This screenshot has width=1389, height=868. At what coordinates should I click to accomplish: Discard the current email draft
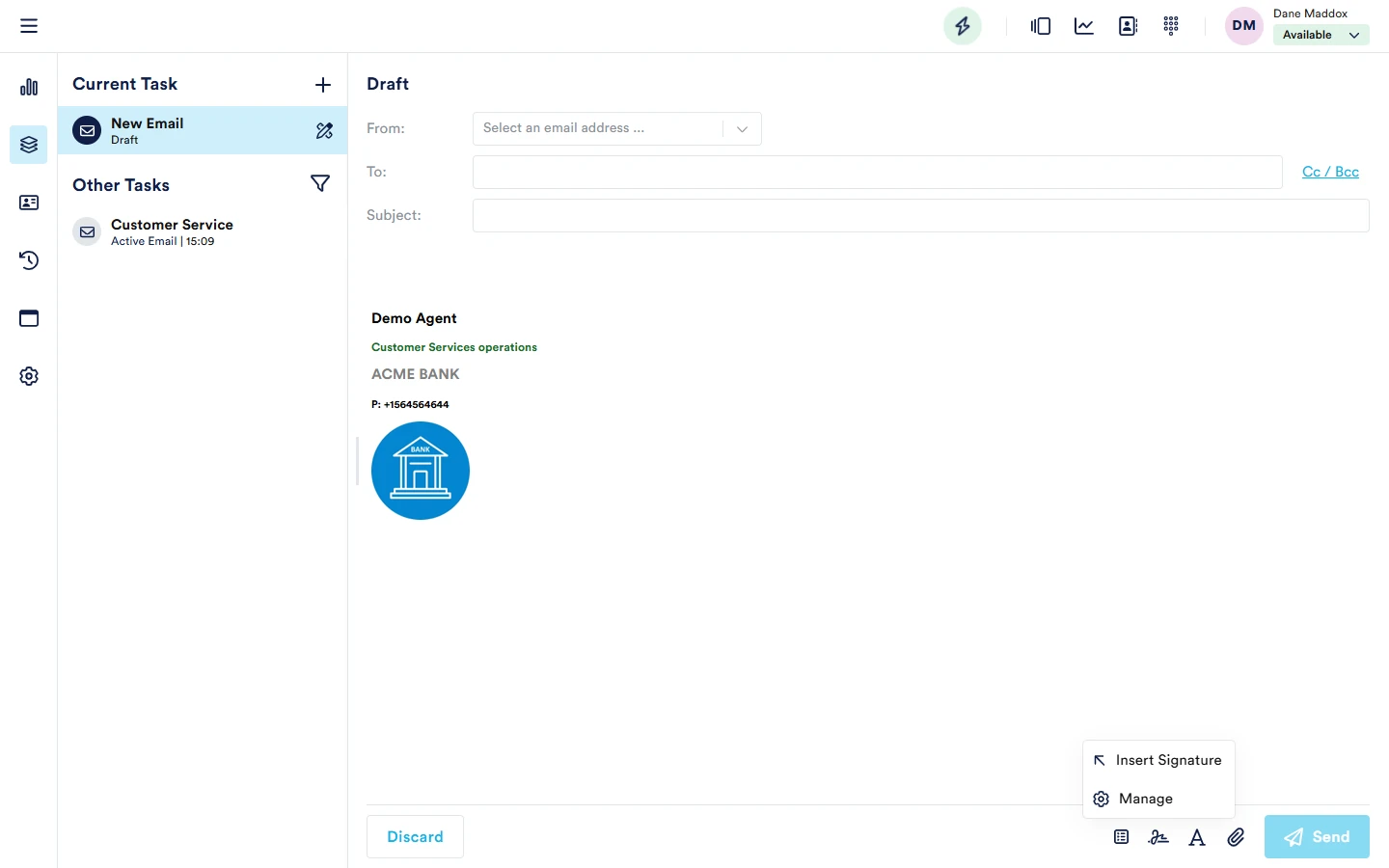click(x=415, y=837)
